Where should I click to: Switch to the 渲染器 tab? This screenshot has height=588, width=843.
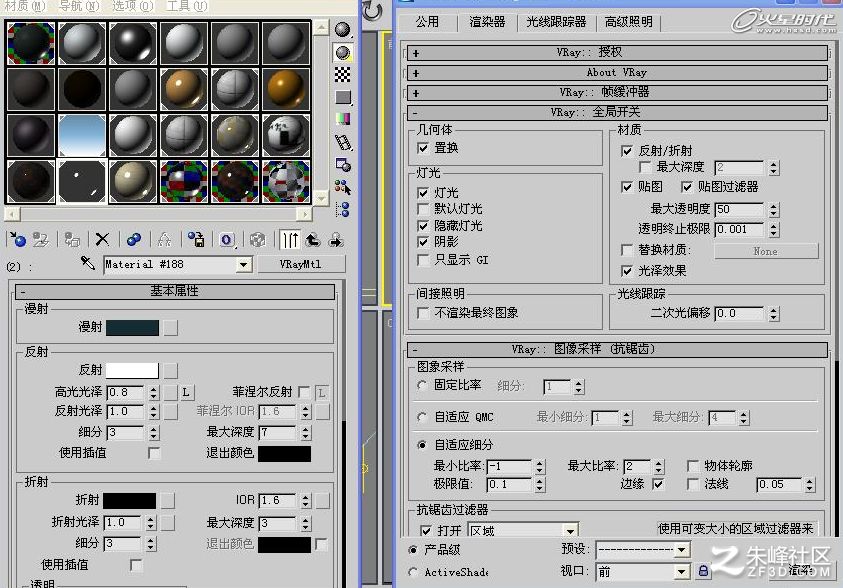click(x=487, y=22)
